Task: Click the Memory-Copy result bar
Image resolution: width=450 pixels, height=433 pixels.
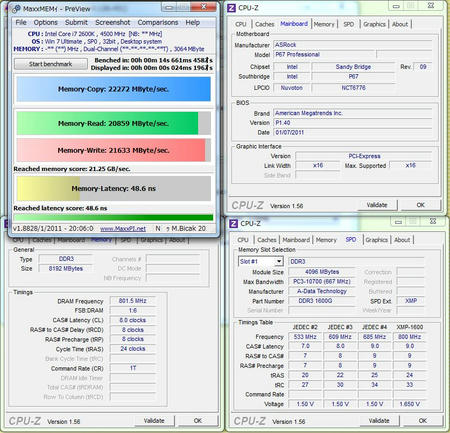Action: [x=114, y=89]
